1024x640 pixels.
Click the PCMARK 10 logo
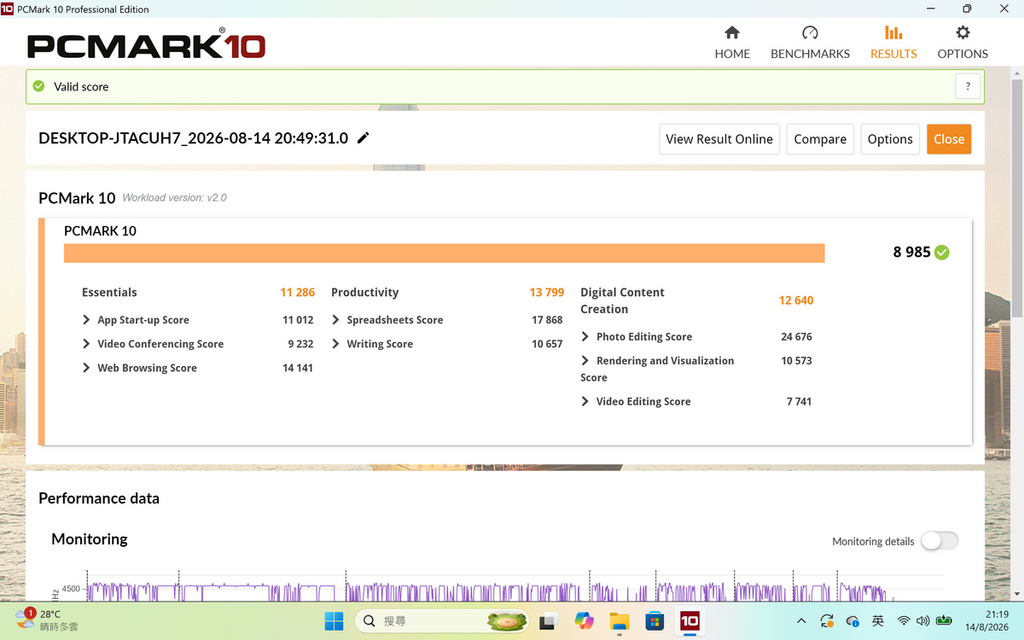coord(146,43)
